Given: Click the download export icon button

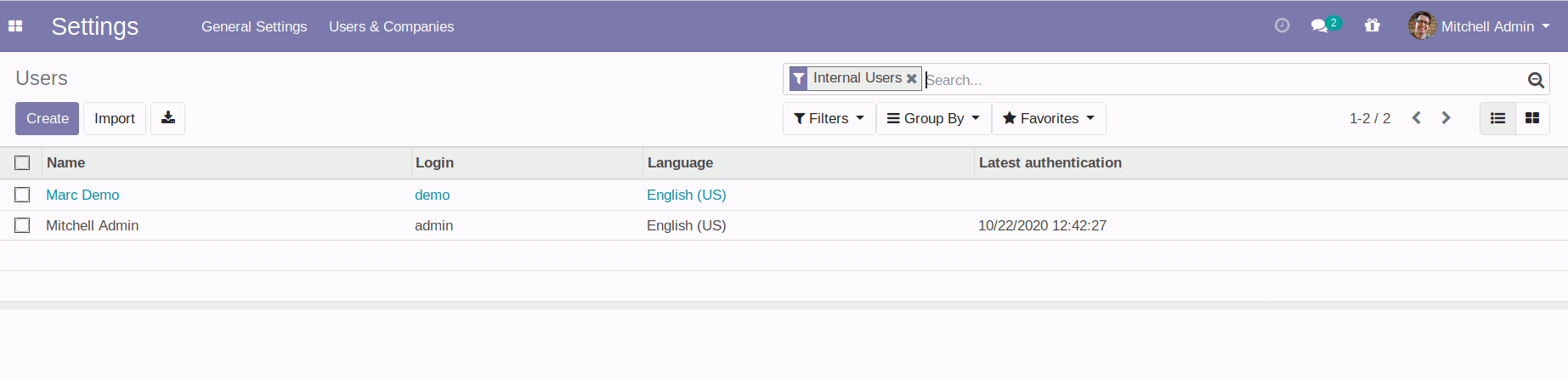Looking at the screenshot, I should [168, 118].
